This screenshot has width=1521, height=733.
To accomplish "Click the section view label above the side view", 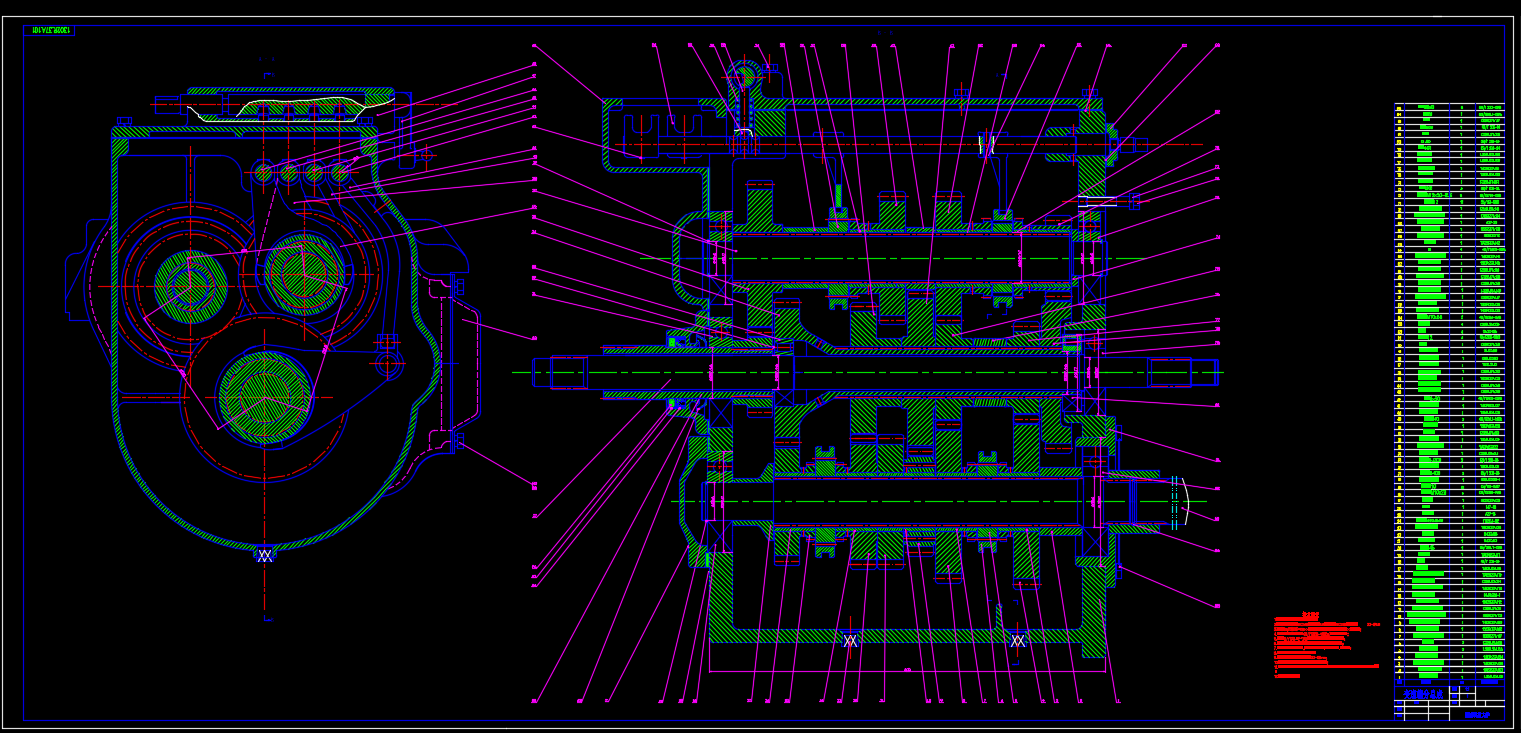I will pos(267,60).
